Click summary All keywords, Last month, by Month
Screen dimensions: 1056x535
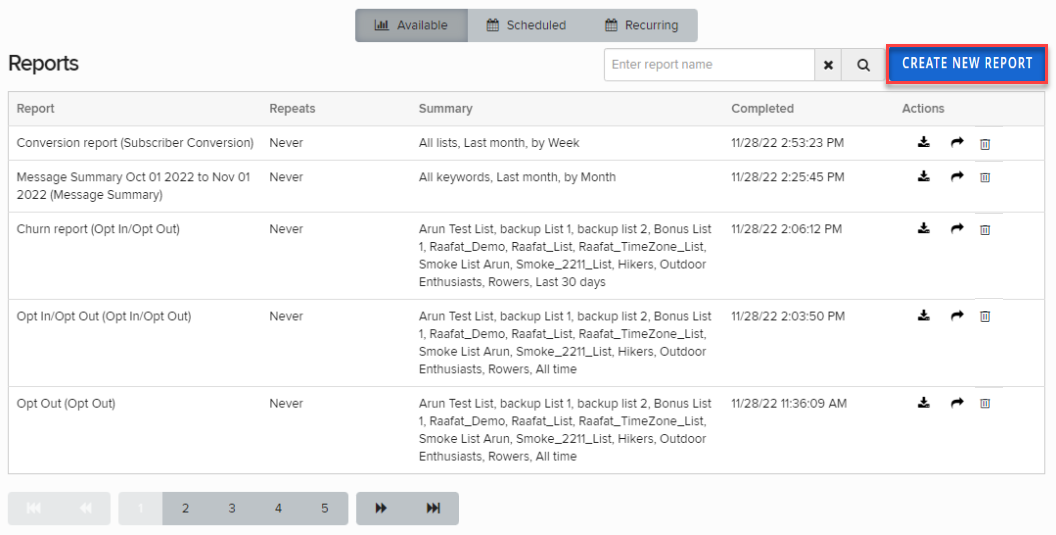517,177
